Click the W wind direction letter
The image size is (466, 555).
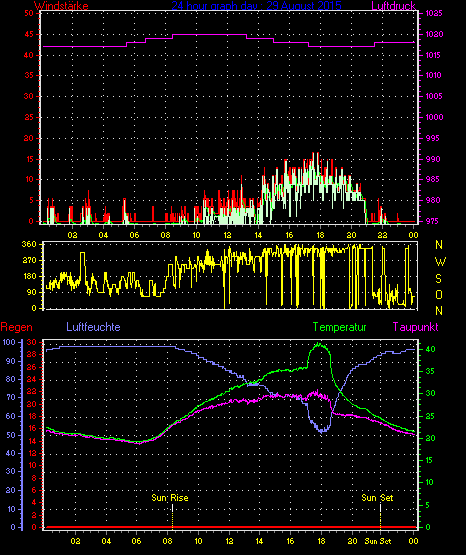(440, 262)
